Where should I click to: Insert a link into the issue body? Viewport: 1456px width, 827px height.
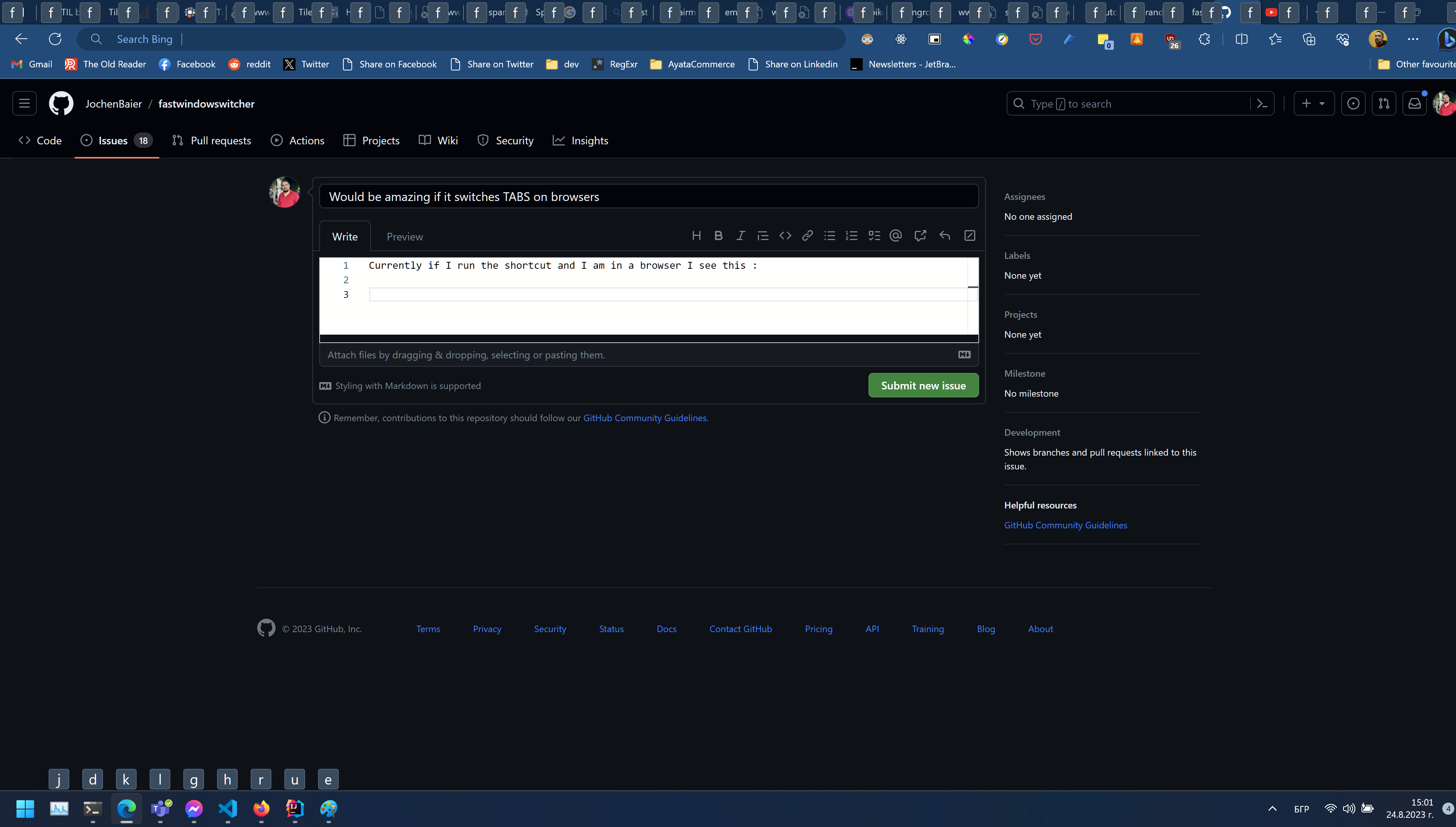point(806,235)
